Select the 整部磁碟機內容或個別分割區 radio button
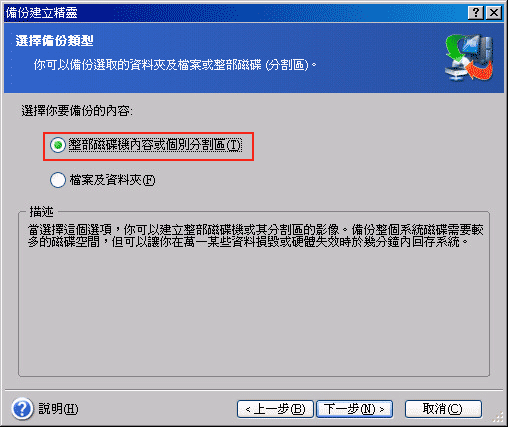This screenshot has width=508, height=427. click(58, 145)
